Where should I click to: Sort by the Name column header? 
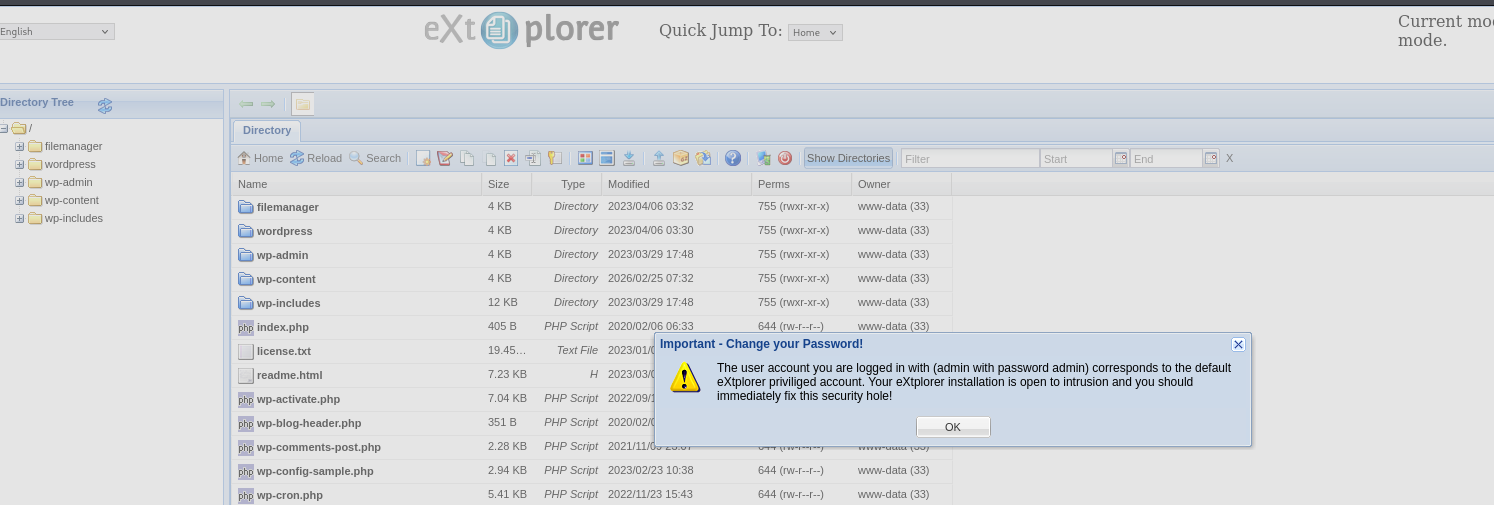pos(357,184)
